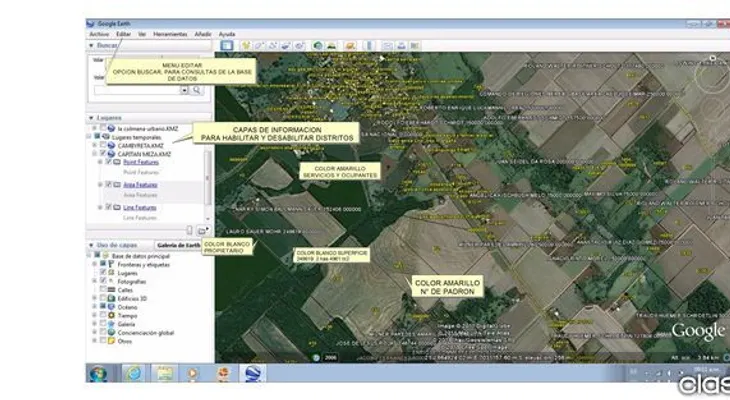Viewport: 730px width, 400px height.
Task: Open the Ayuda menu
Action: coord(227,34)
